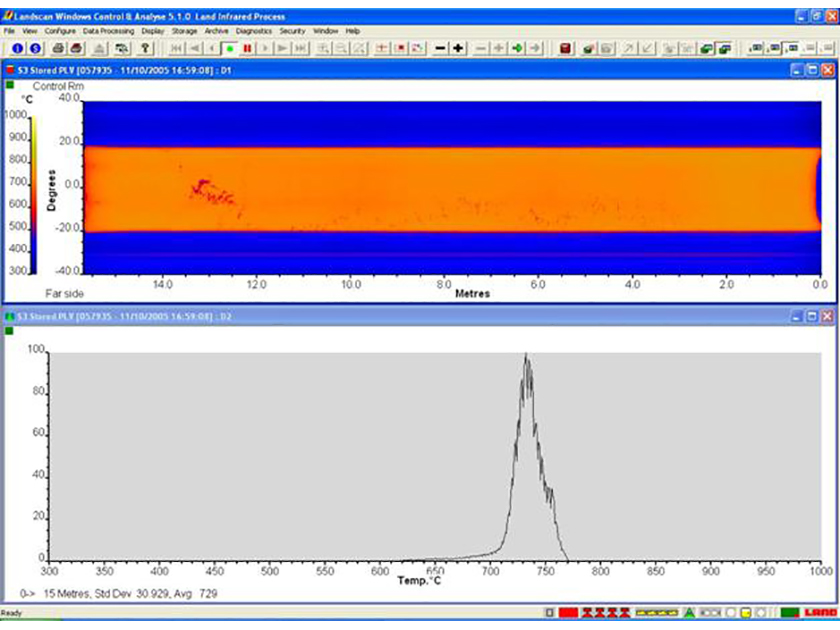Viewport: 840px width, 630px height.
Task: Toggle the green square in thermal image window
Action: [x=10, y=87]
